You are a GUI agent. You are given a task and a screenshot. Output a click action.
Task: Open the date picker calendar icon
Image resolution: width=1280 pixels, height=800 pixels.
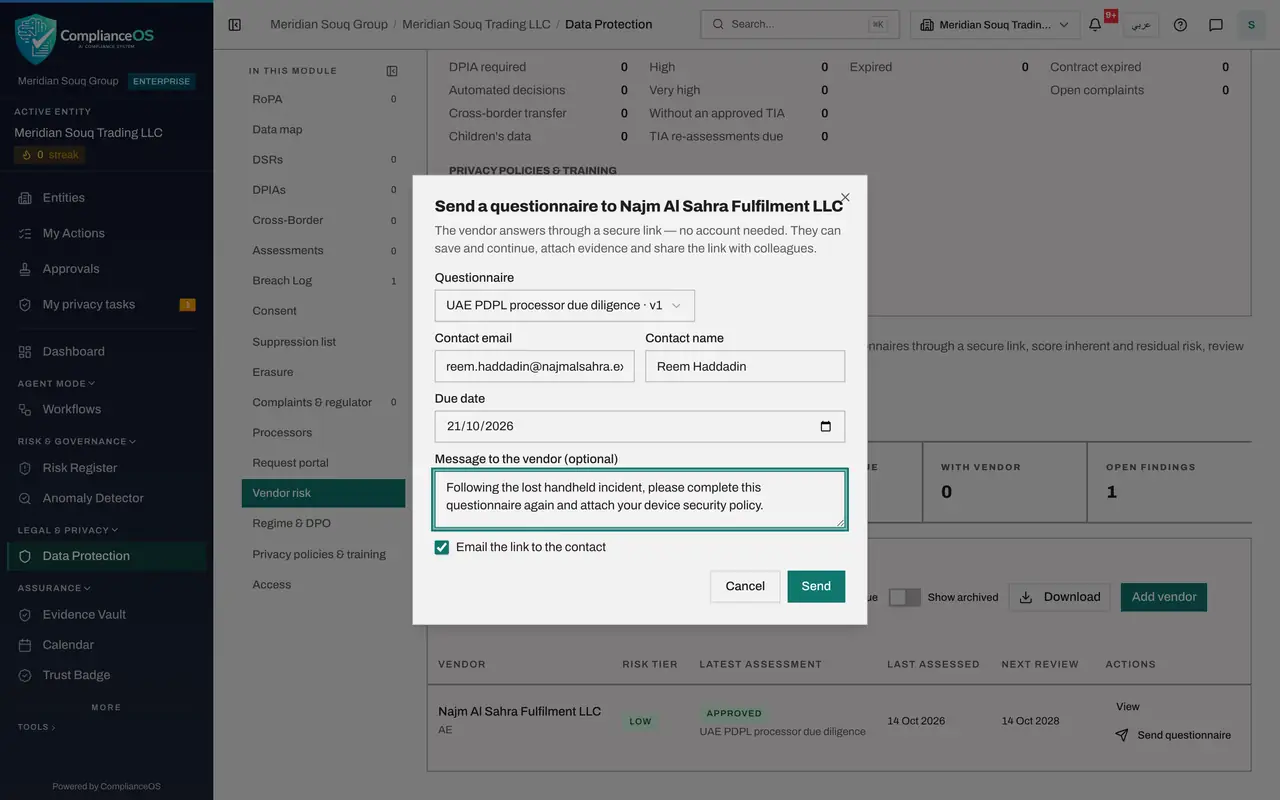click(826, 426)
